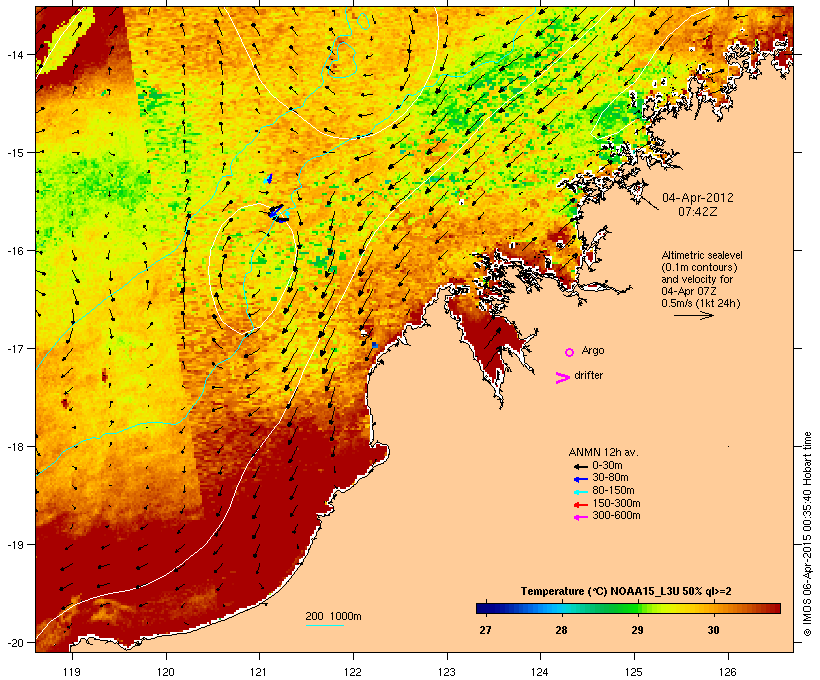The image size is (820, 680).
Task: Click the longitude axis label '123'
Action: [x=447, y=672]
